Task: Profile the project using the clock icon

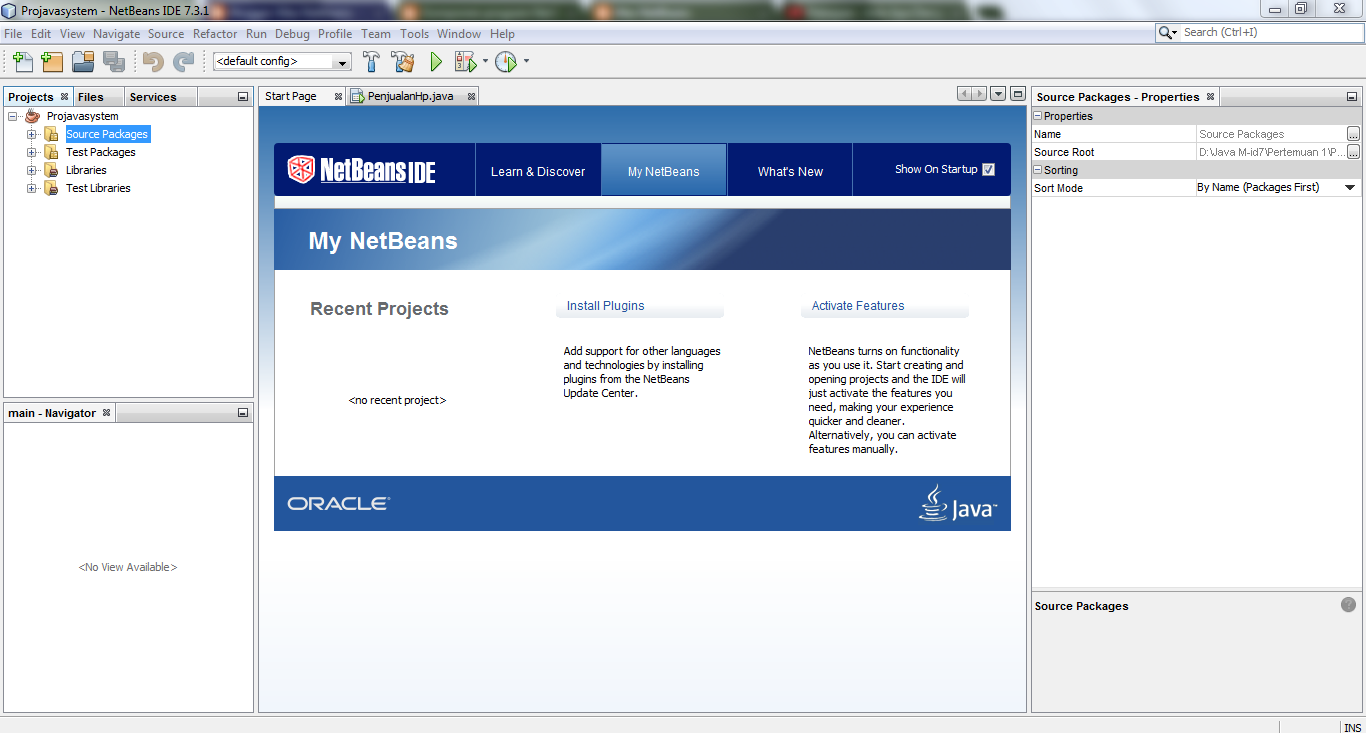Action: click(506, 61)
